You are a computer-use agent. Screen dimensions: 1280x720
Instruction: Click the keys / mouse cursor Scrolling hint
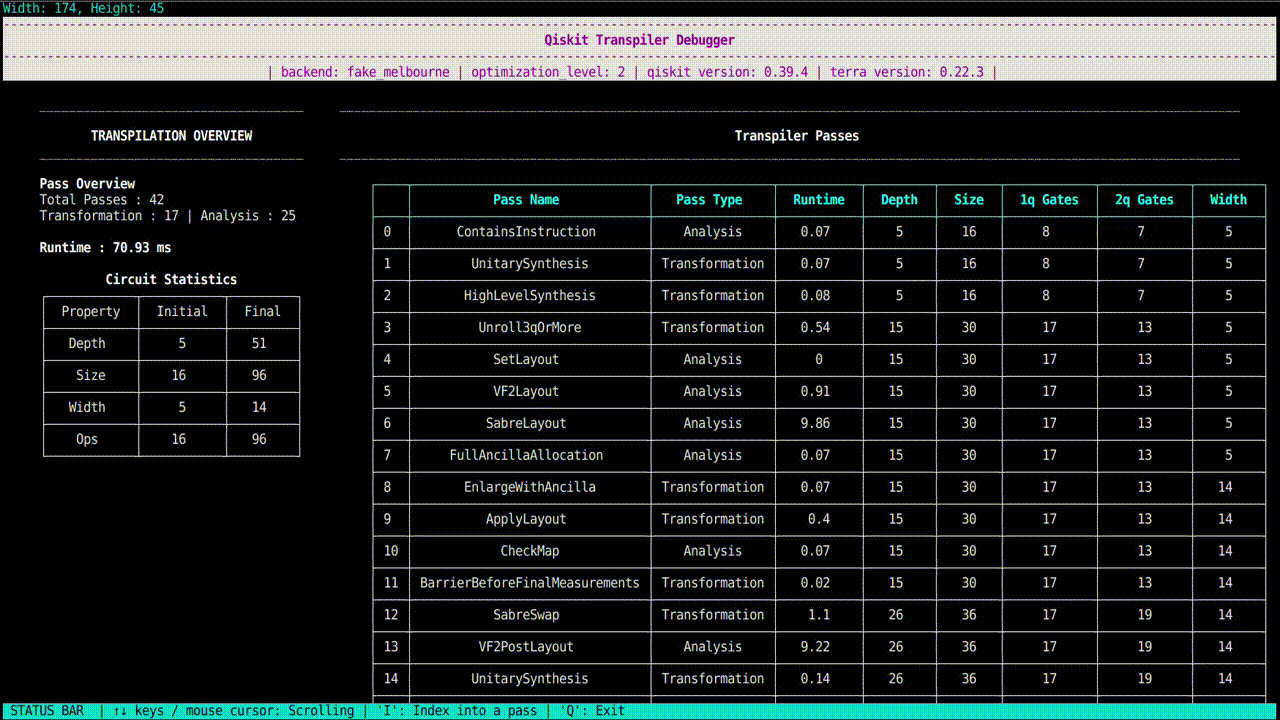click(233, 711)
